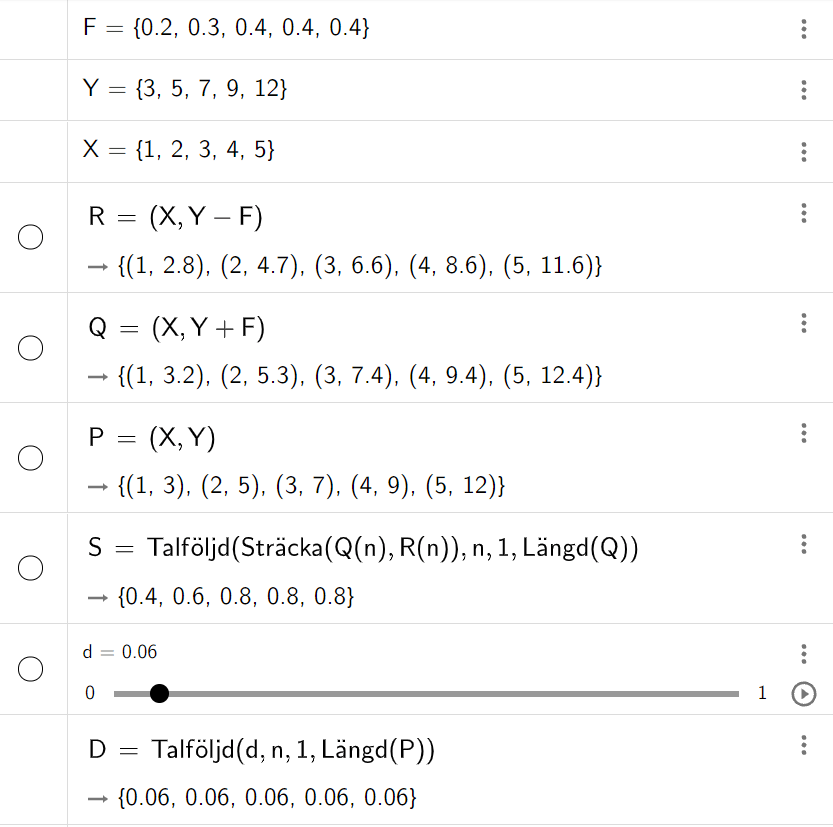Screen dimensions: 833x827
Task: Open the options menu for slider d
Action: pos(804,654)
